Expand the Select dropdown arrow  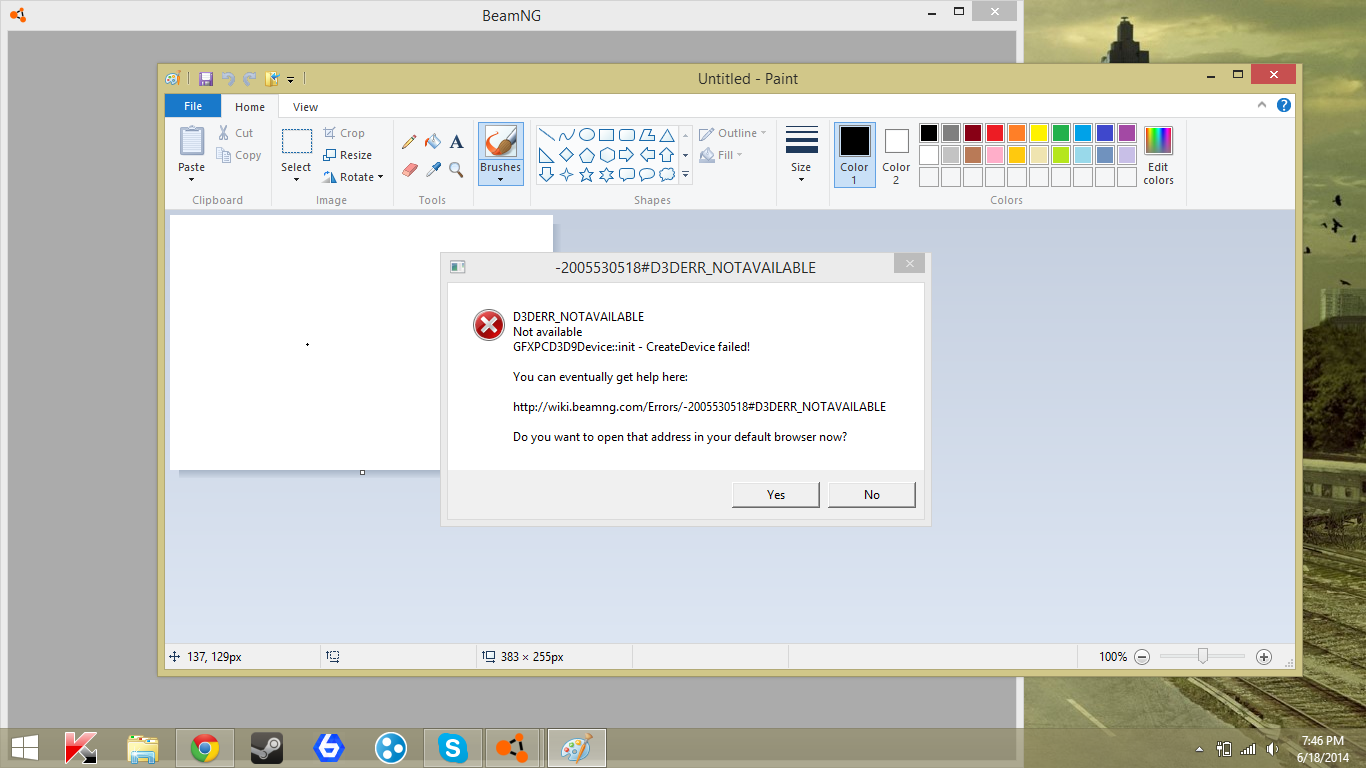(296, 181)
